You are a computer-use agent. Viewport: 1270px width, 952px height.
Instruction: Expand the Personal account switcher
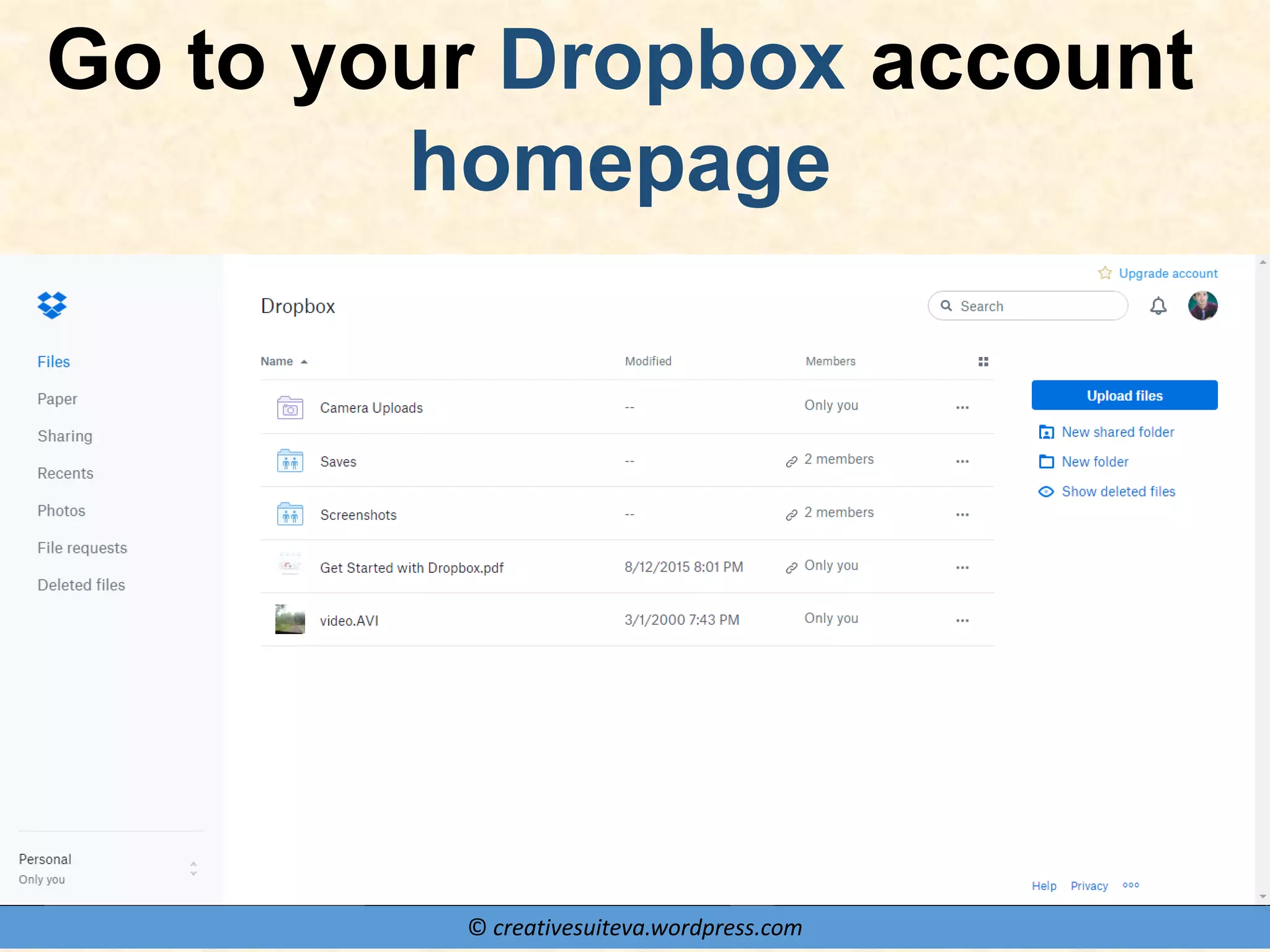click(x=193, y=868)
